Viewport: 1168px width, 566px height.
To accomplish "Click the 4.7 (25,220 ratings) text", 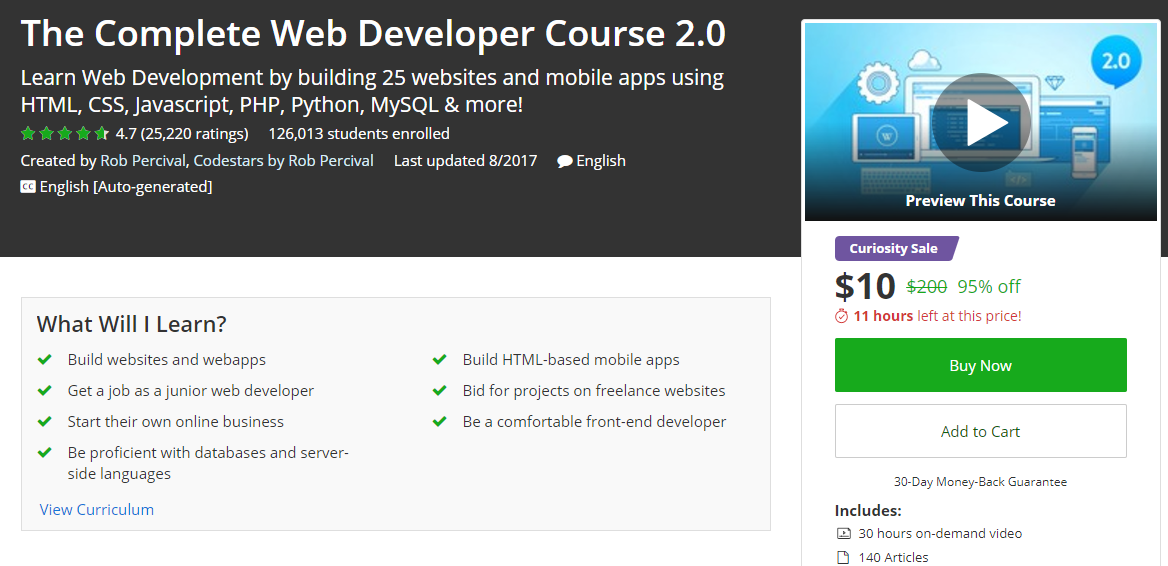I will (182, 134).
